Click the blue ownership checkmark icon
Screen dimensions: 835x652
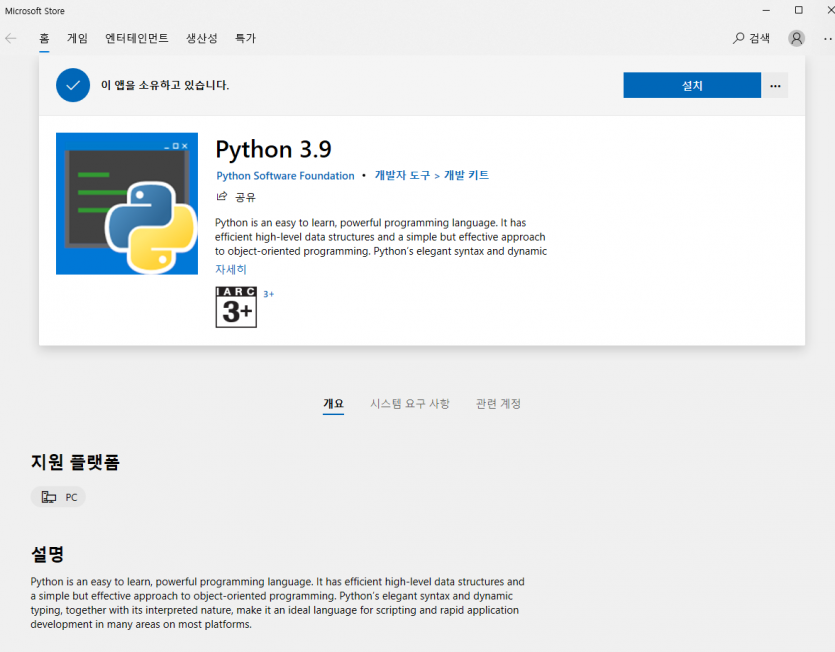73,85
